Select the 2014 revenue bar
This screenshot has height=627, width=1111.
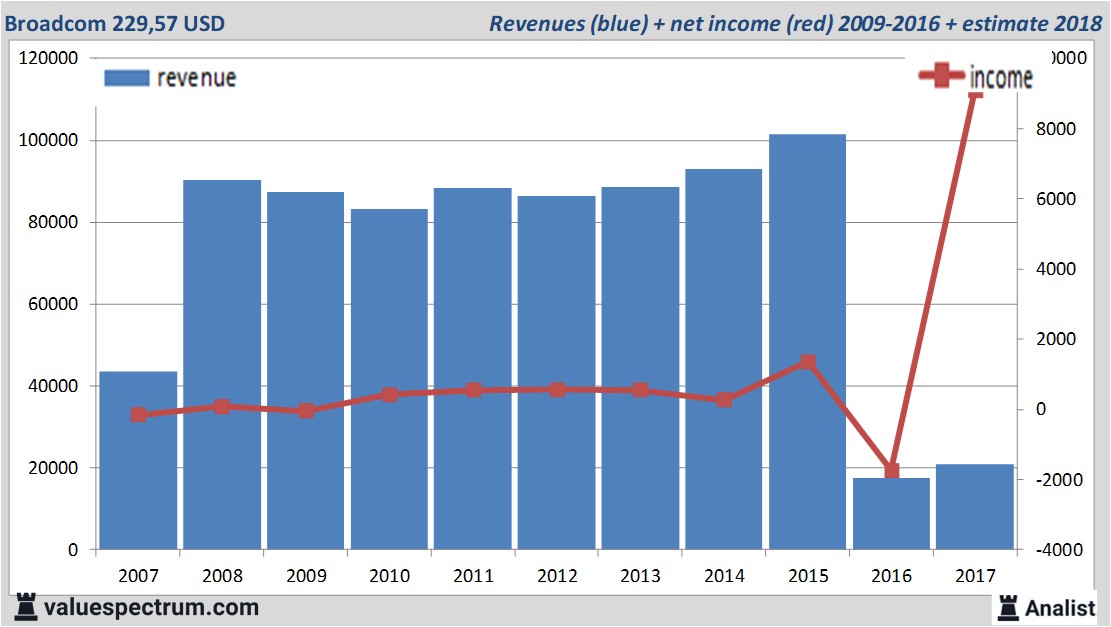coord(723,359)
